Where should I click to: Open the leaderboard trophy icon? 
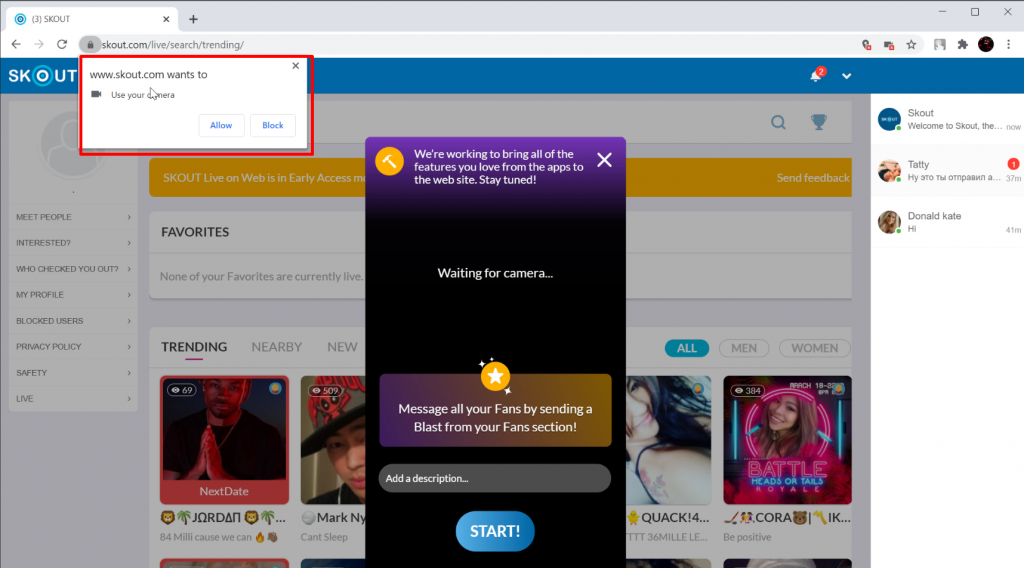(x=818, y=122)
